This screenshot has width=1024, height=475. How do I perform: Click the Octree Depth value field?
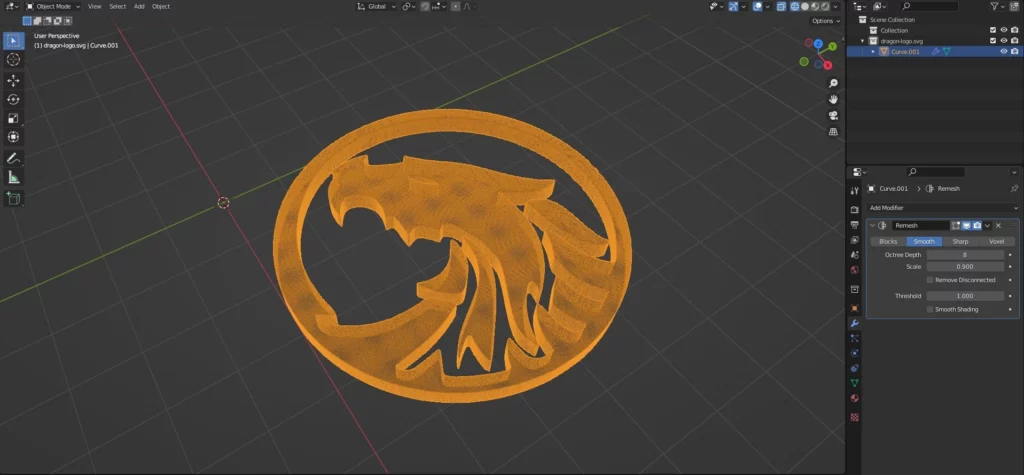click(965, 255)
